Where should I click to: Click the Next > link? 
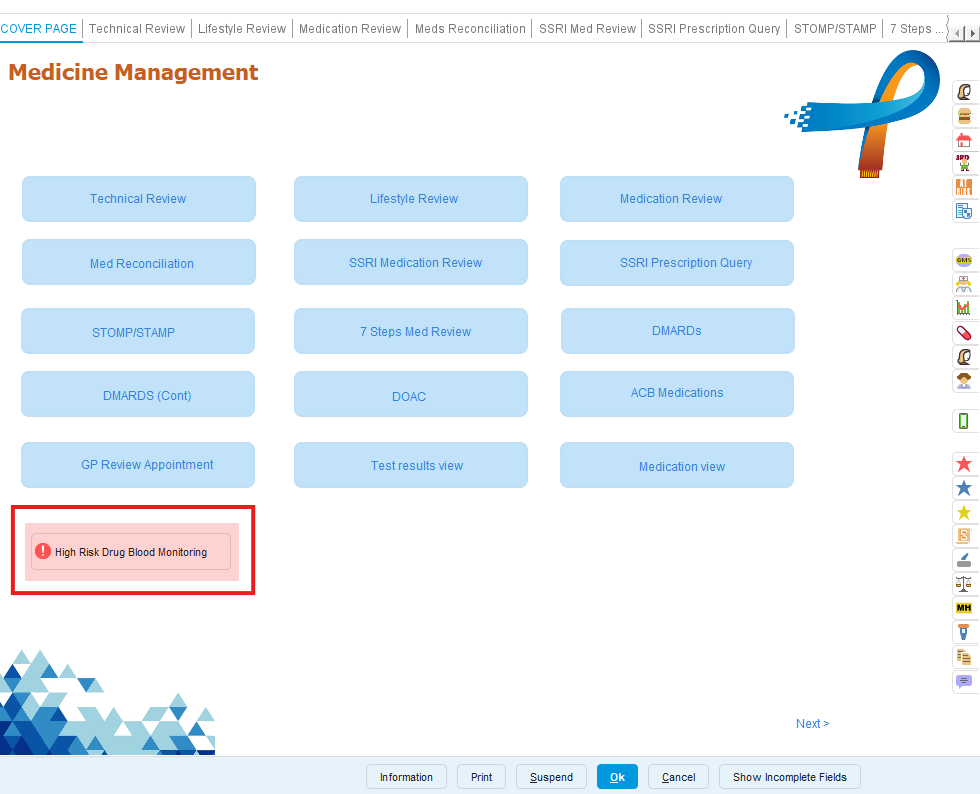tap(812, 724)
